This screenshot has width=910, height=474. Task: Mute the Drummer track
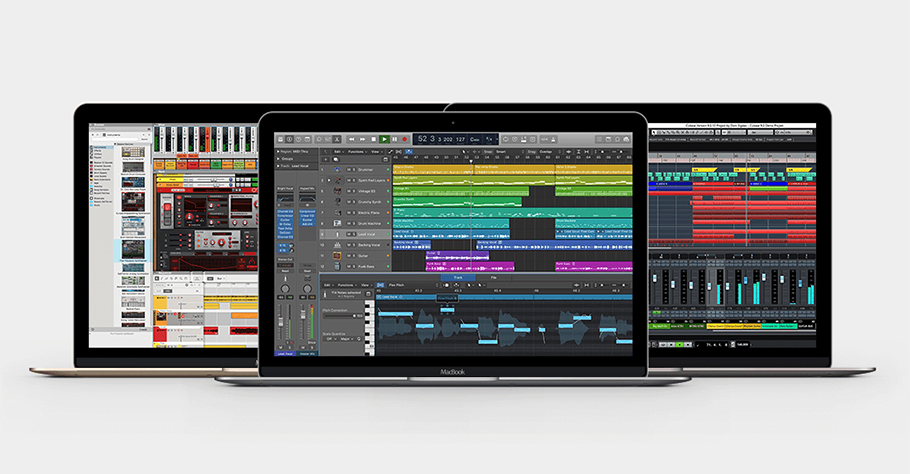pos(349,169)
